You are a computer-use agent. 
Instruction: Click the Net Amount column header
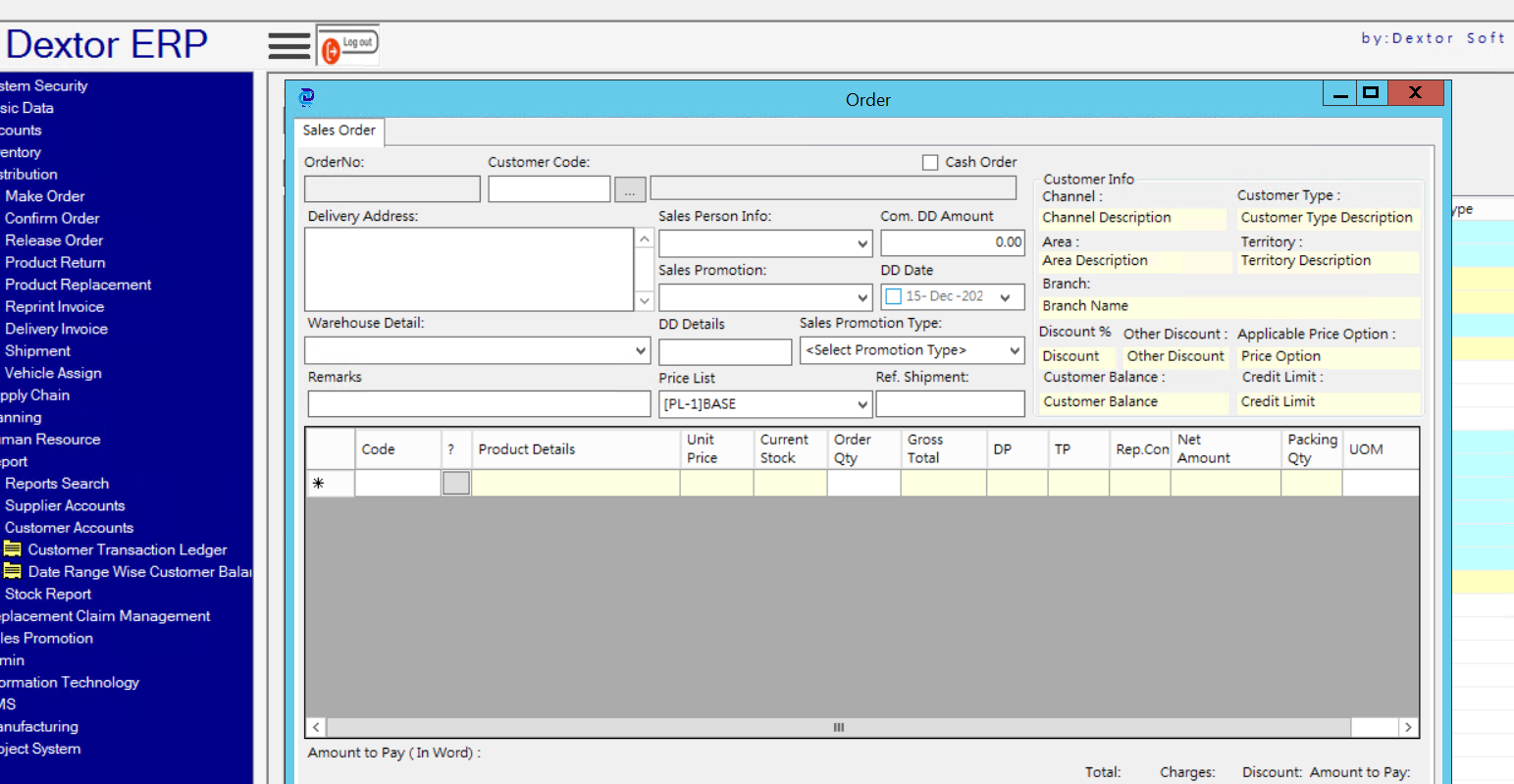click(x=1227, y=449)
